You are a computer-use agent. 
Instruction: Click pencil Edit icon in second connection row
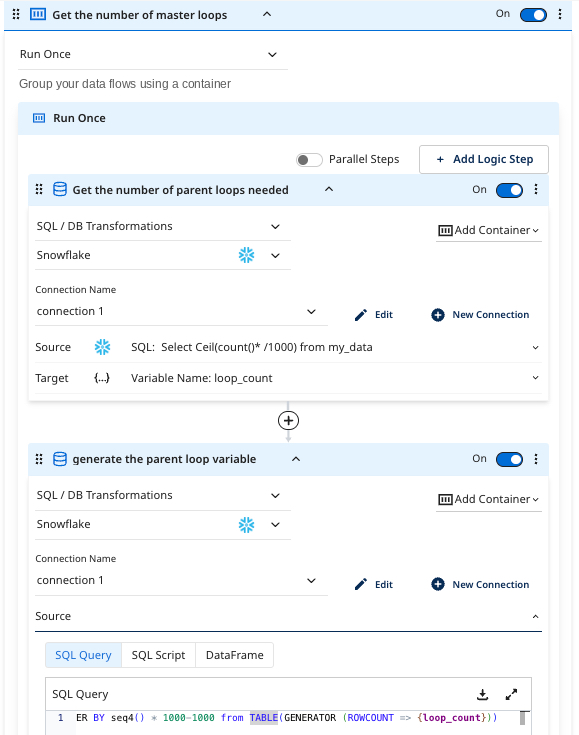(x=361, y=584)
